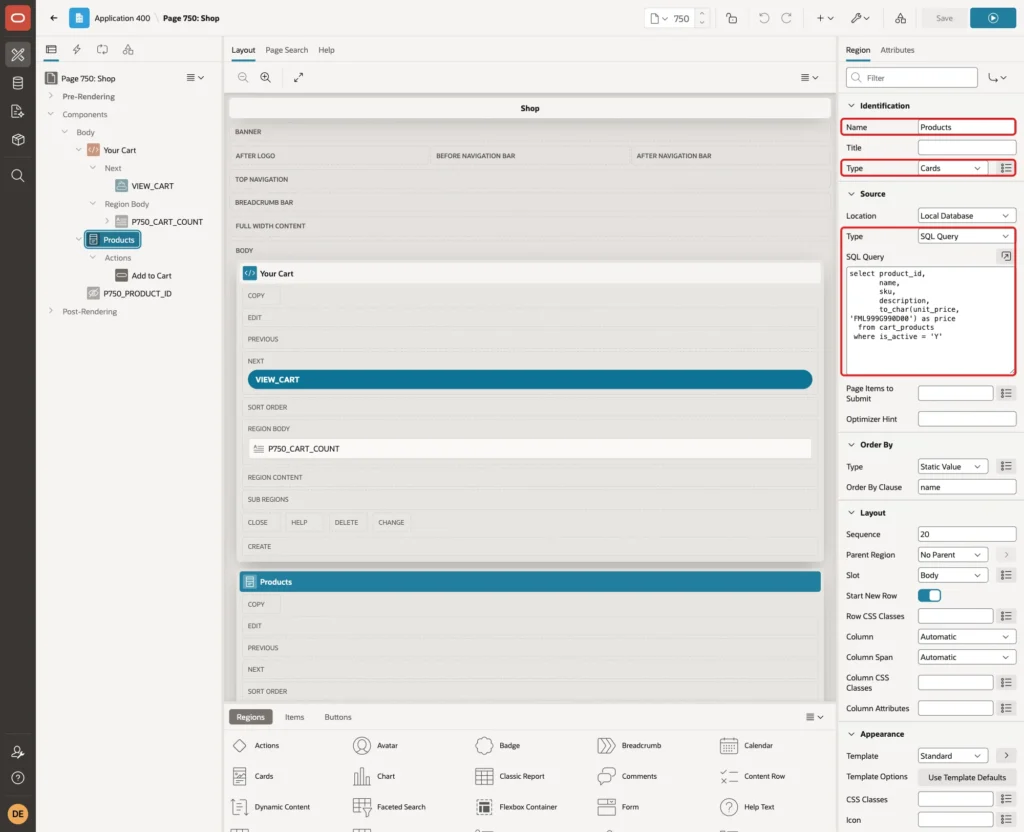Collapse the Source section

pyautogui.click(x=851, y=194)
